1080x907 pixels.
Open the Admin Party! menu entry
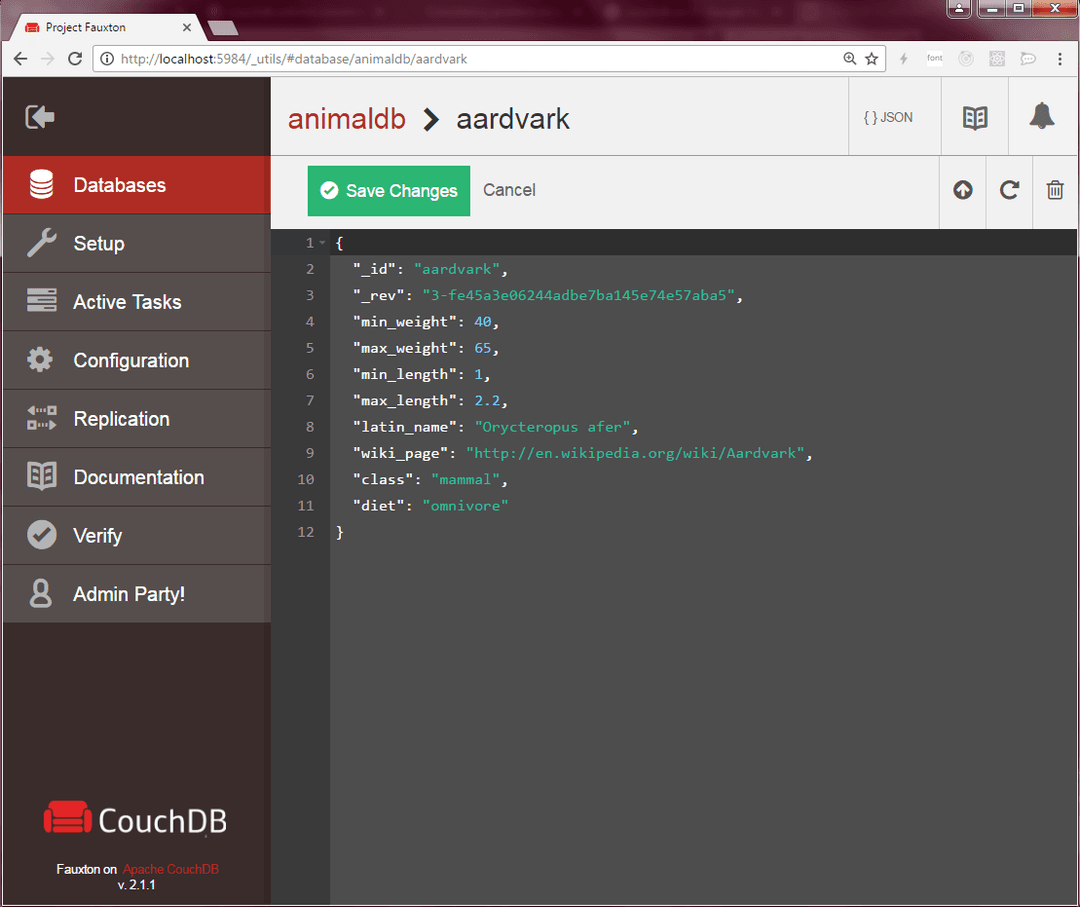click(40, 594)
